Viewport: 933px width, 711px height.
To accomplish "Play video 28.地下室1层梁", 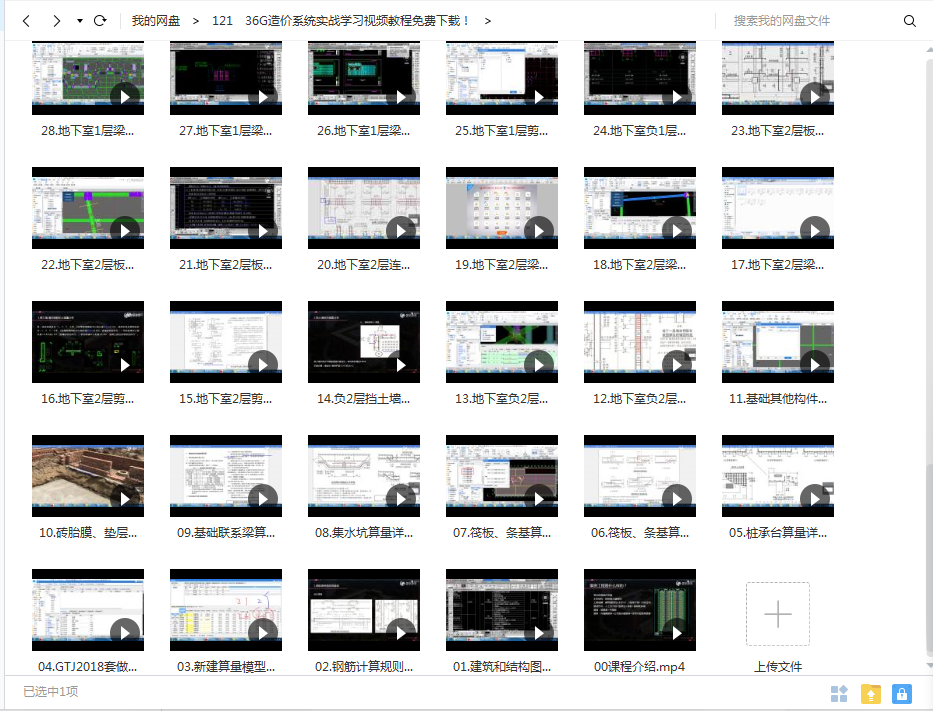I will (88, 78).
